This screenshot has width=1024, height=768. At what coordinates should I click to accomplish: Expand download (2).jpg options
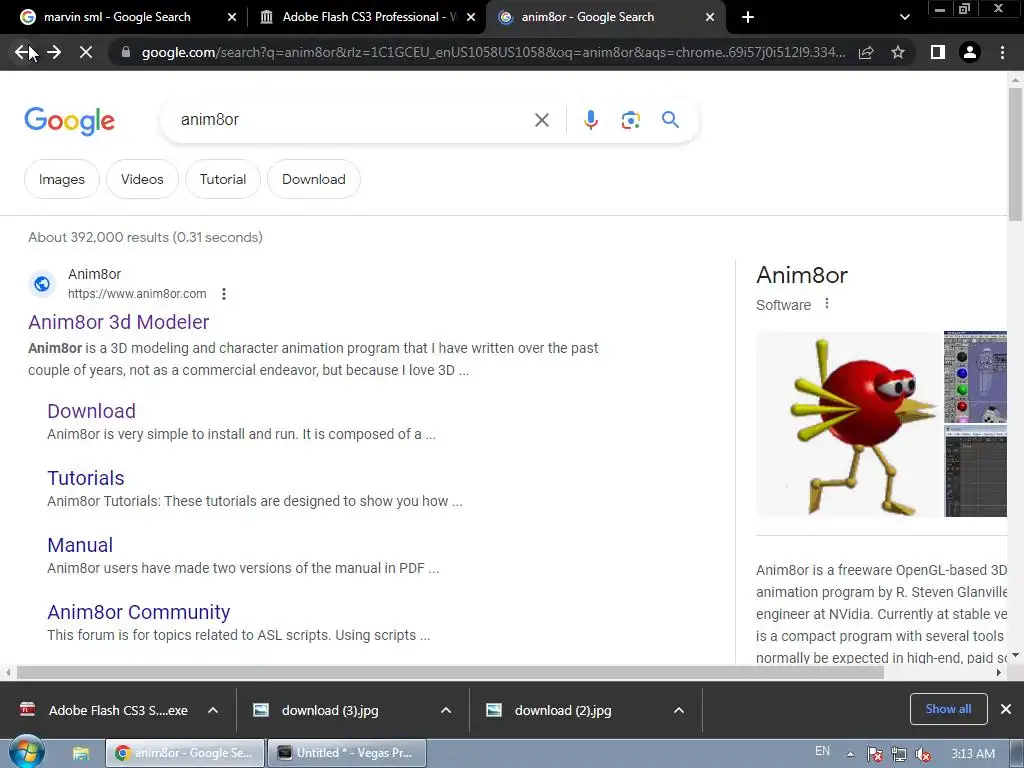679,710
